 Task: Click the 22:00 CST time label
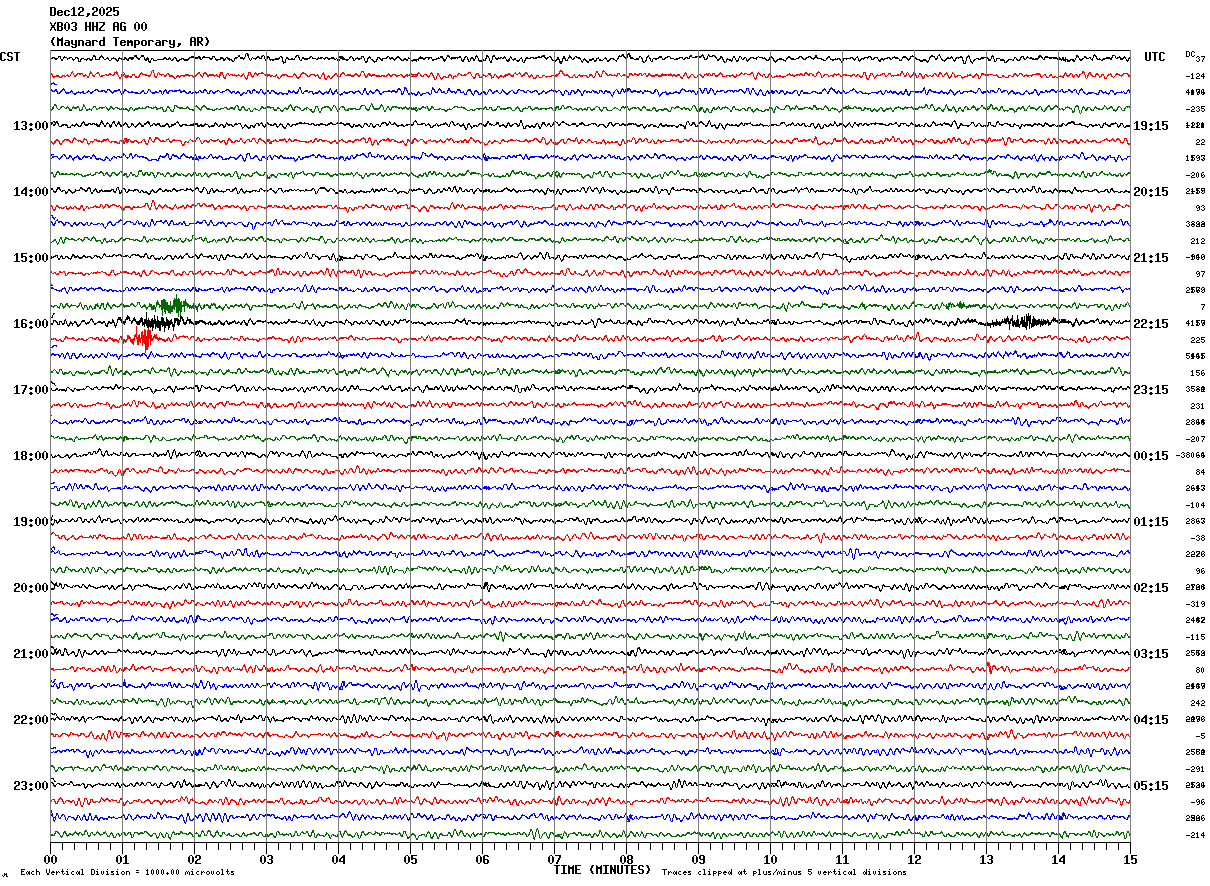click(x=31, y=720)
